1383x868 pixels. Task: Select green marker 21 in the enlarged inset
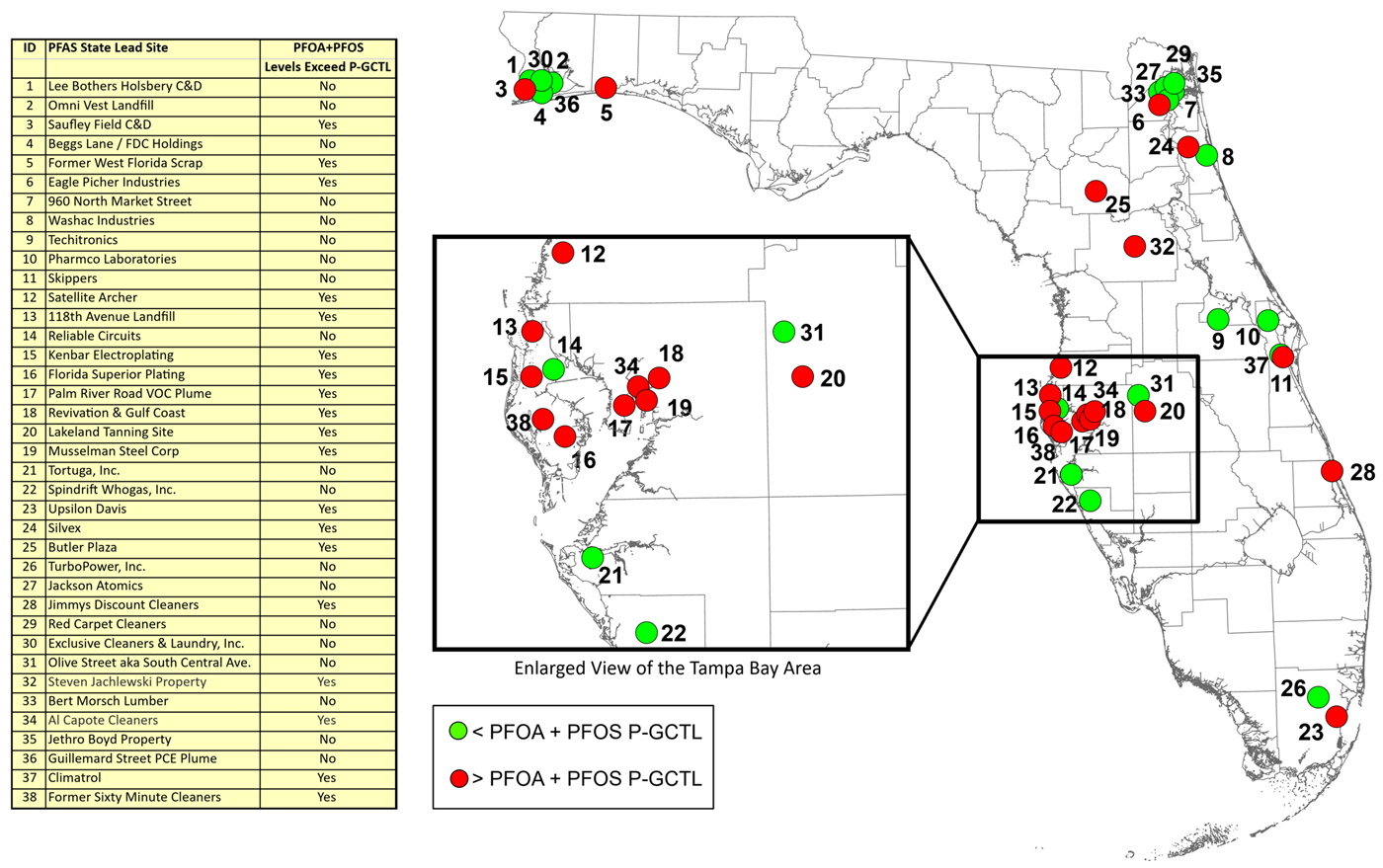tap(592, 558)
